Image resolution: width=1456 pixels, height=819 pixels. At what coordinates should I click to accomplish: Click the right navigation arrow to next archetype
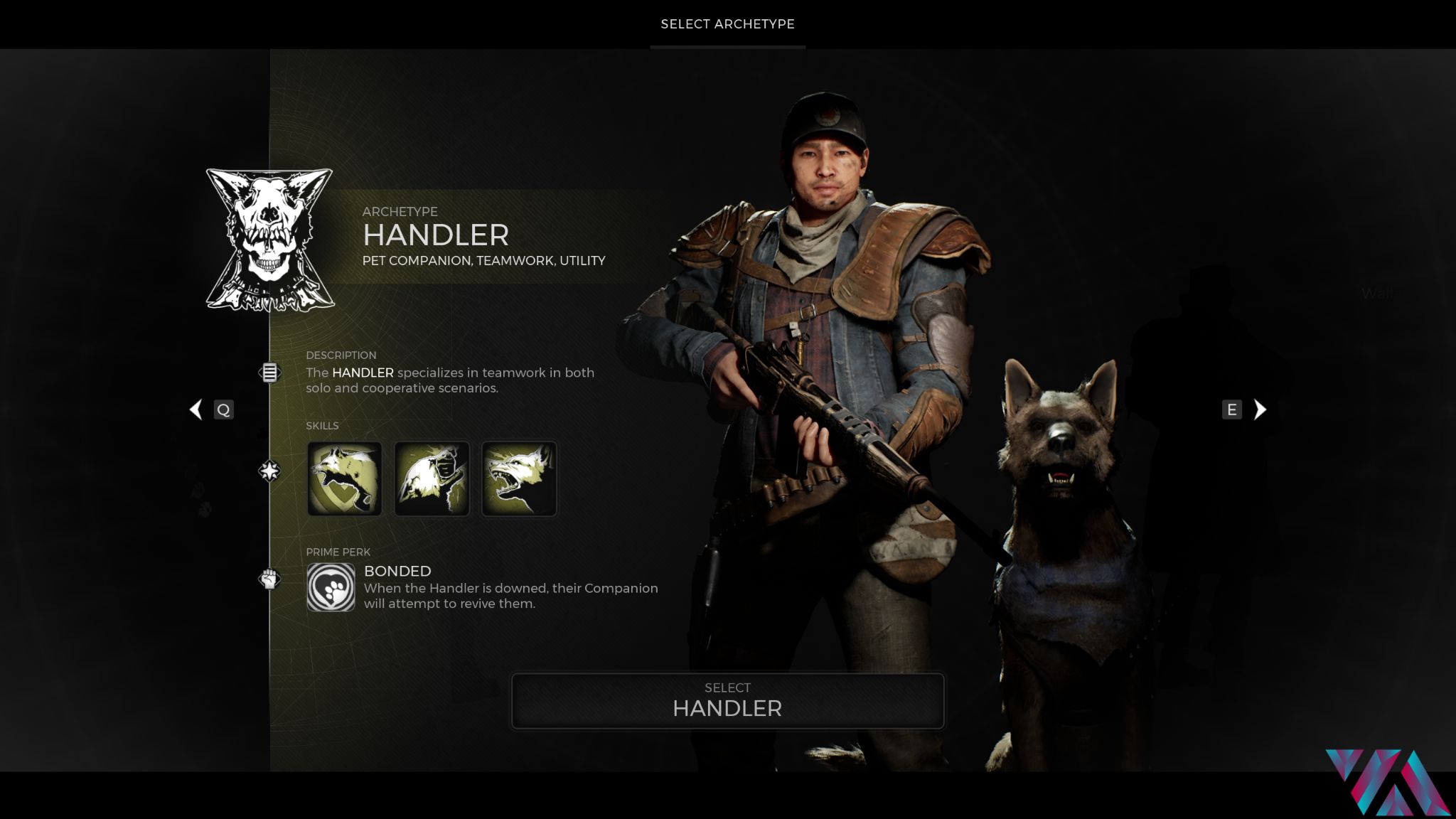pyautogui.click(x=1259, y=409)
